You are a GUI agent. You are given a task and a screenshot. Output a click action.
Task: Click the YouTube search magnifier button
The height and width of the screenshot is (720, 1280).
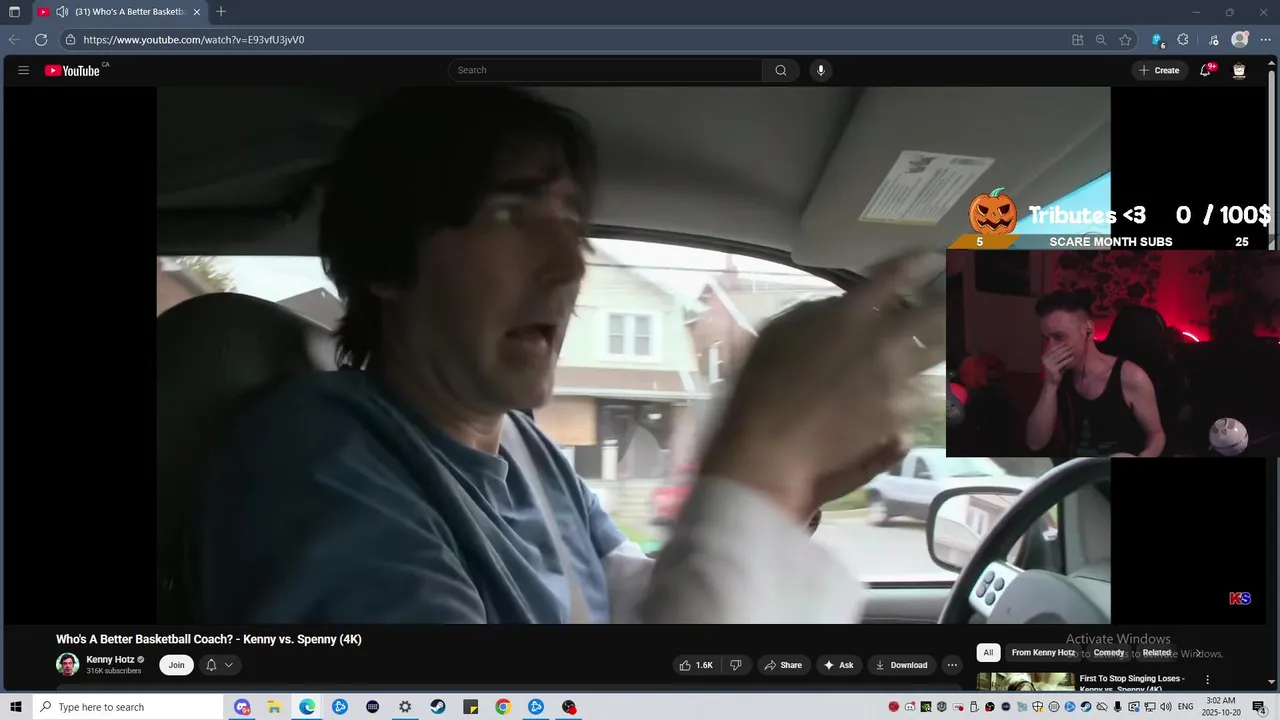click(781, 70)
